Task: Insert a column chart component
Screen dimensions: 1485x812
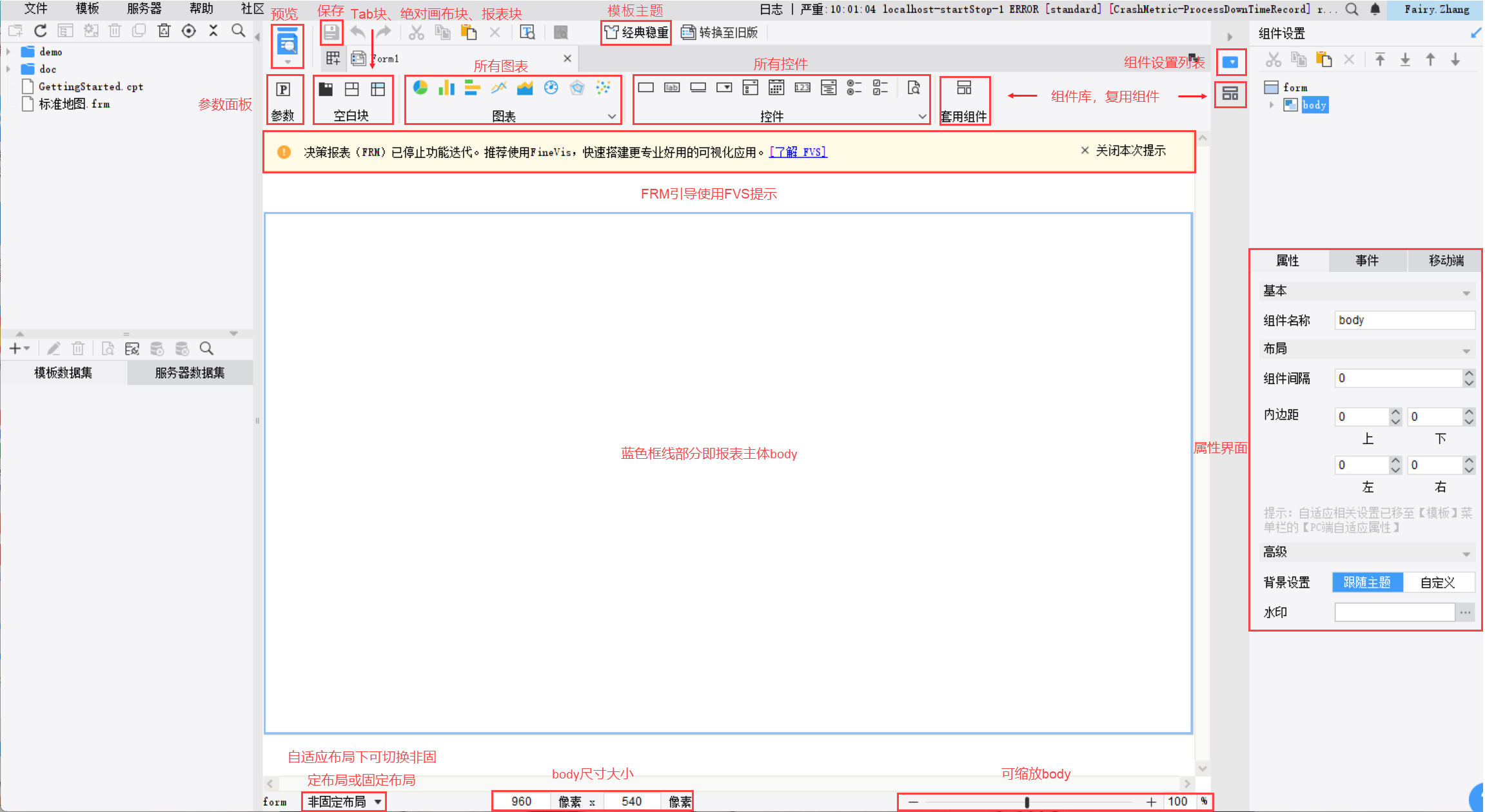Action: click(x=446, y=88)
